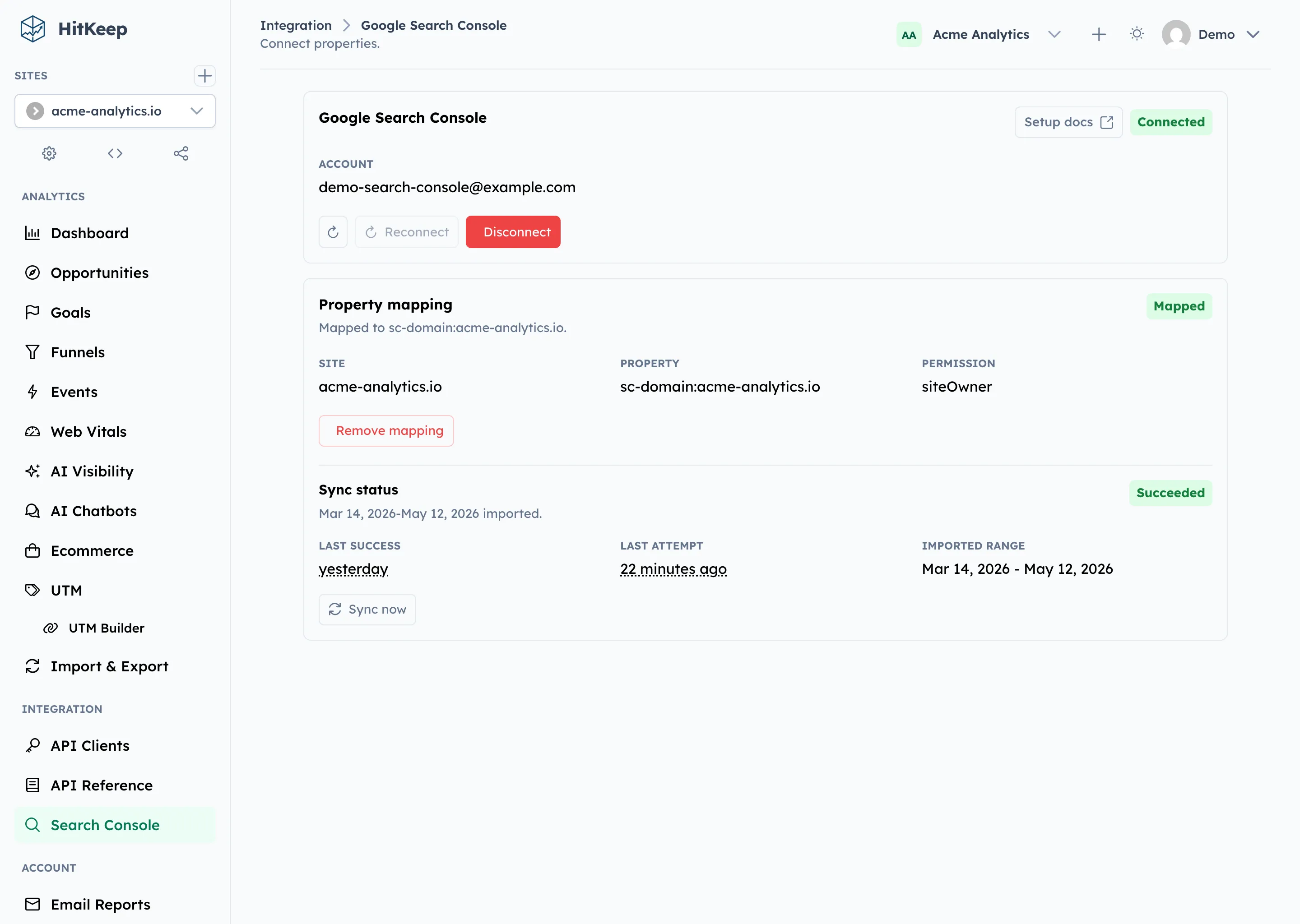Open API Reference page
The height and width of the screenshot is (924, 1300).
[115, 785]
